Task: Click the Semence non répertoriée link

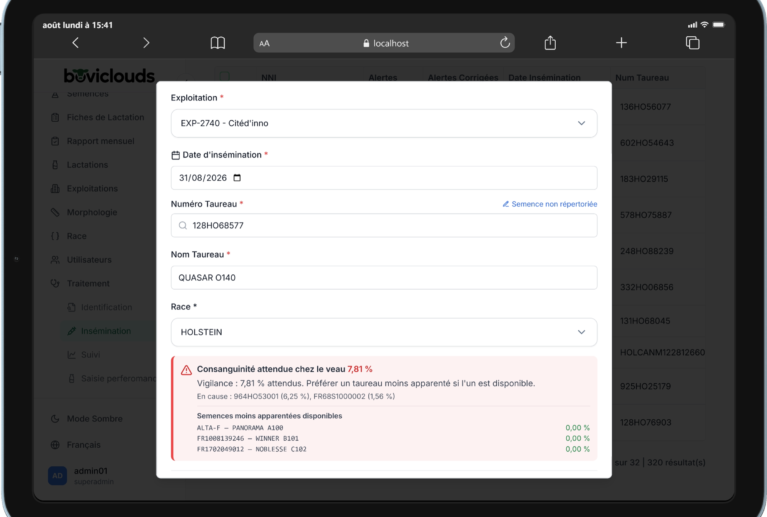Action: pyautogui.click(x=550, y=204)
